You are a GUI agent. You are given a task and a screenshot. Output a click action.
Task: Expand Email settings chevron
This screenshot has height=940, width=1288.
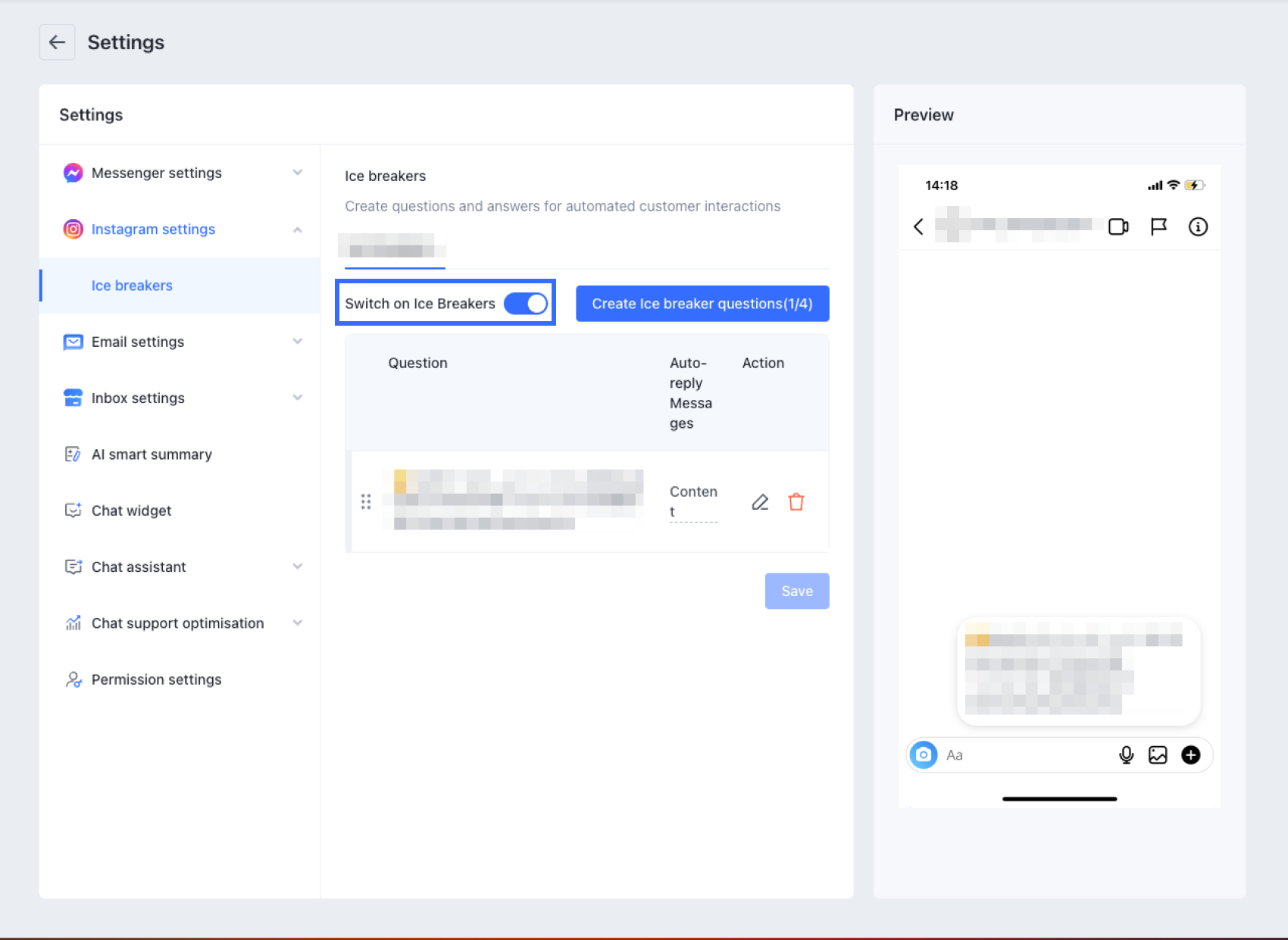(298, 342)
